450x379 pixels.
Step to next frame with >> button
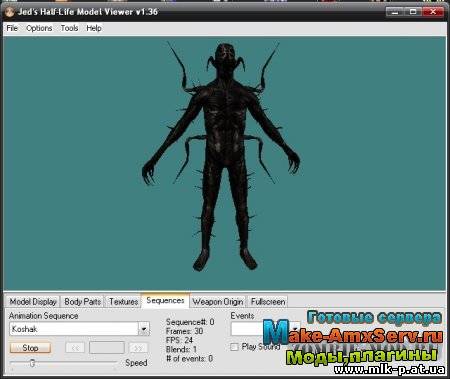pyautogui.click(x=138, y=348)
